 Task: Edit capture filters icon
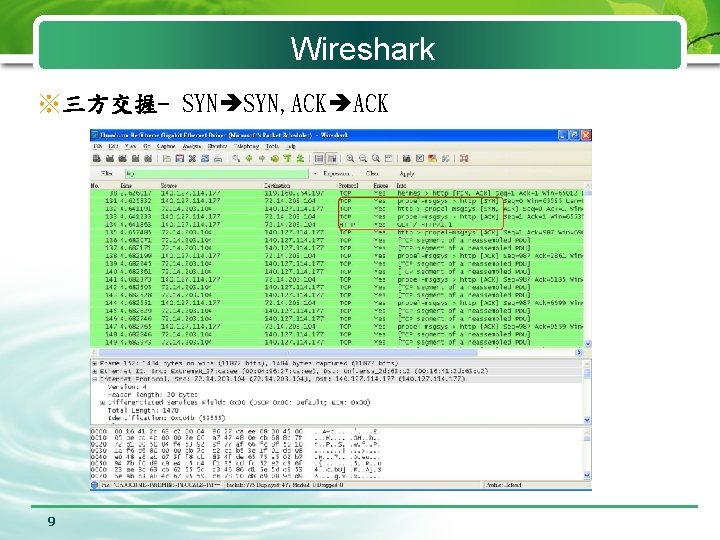pyautogui.click(x=406, y=158)
